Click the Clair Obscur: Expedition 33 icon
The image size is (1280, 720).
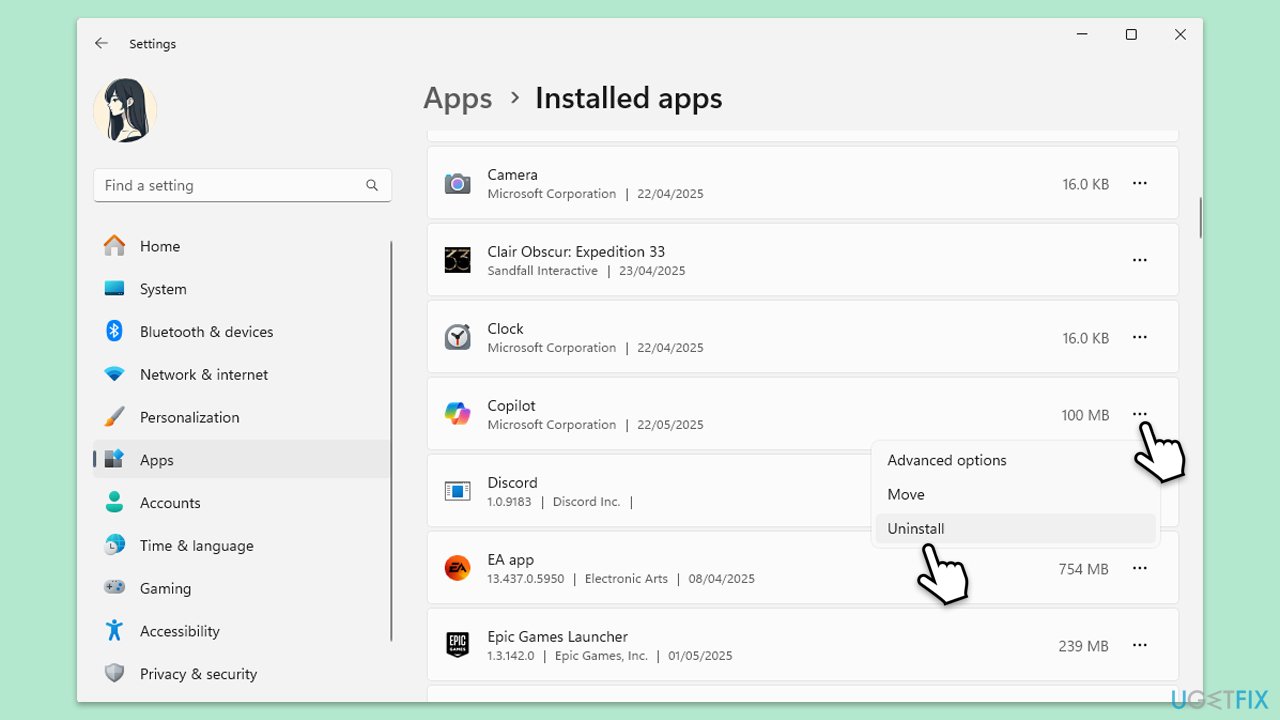(x=458, y=260)
